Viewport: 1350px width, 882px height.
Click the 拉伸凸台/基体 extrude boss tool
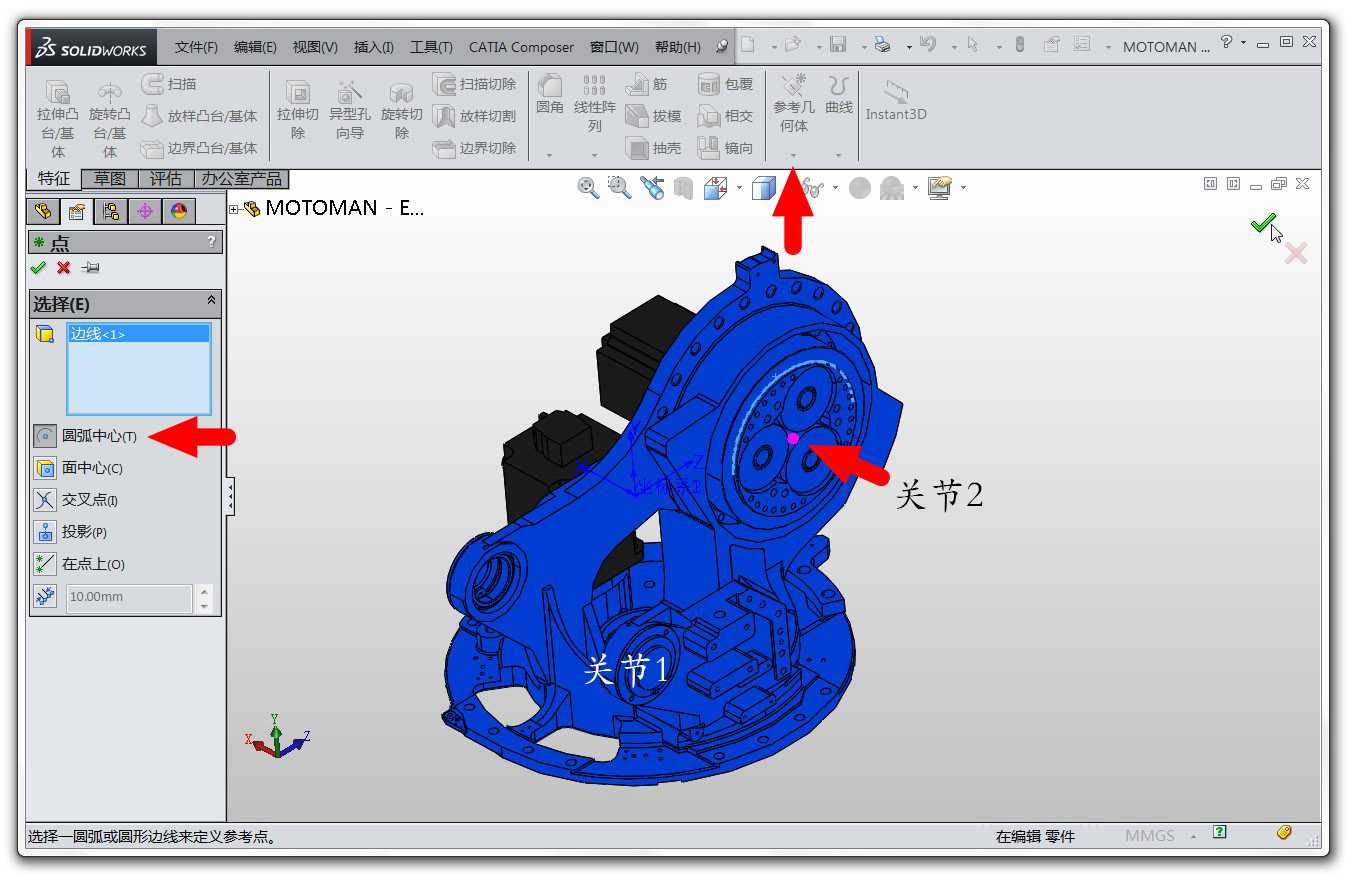click(x=57, y=118)
